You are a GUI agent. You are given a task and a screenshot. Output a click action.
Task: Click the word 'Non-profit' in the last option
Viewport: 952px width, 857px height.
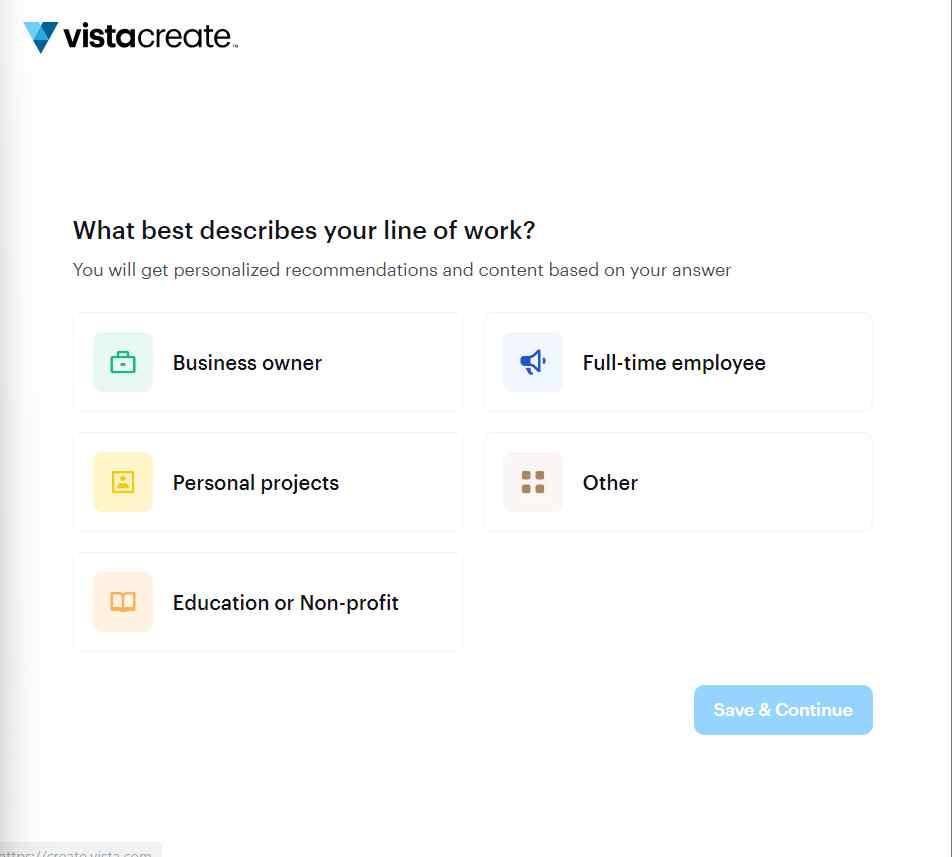(x=349, y=603)
